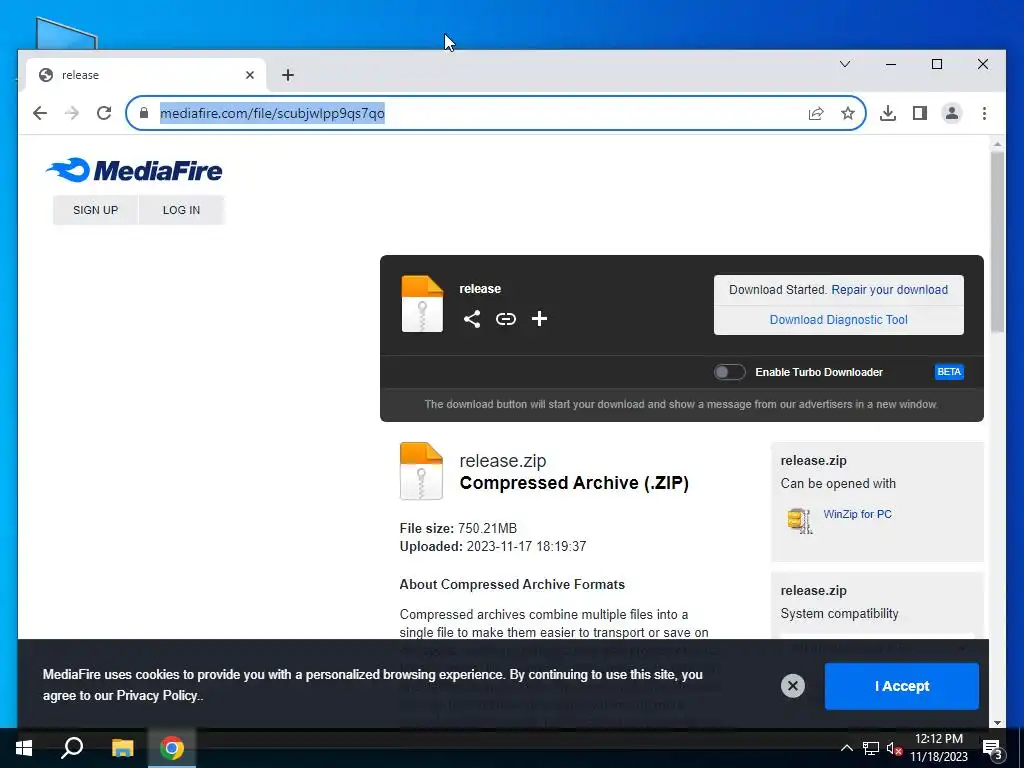Click 'About Compressed Archive Formats' heading
The image size is (1024, 768).
click(x=512, y=584)
